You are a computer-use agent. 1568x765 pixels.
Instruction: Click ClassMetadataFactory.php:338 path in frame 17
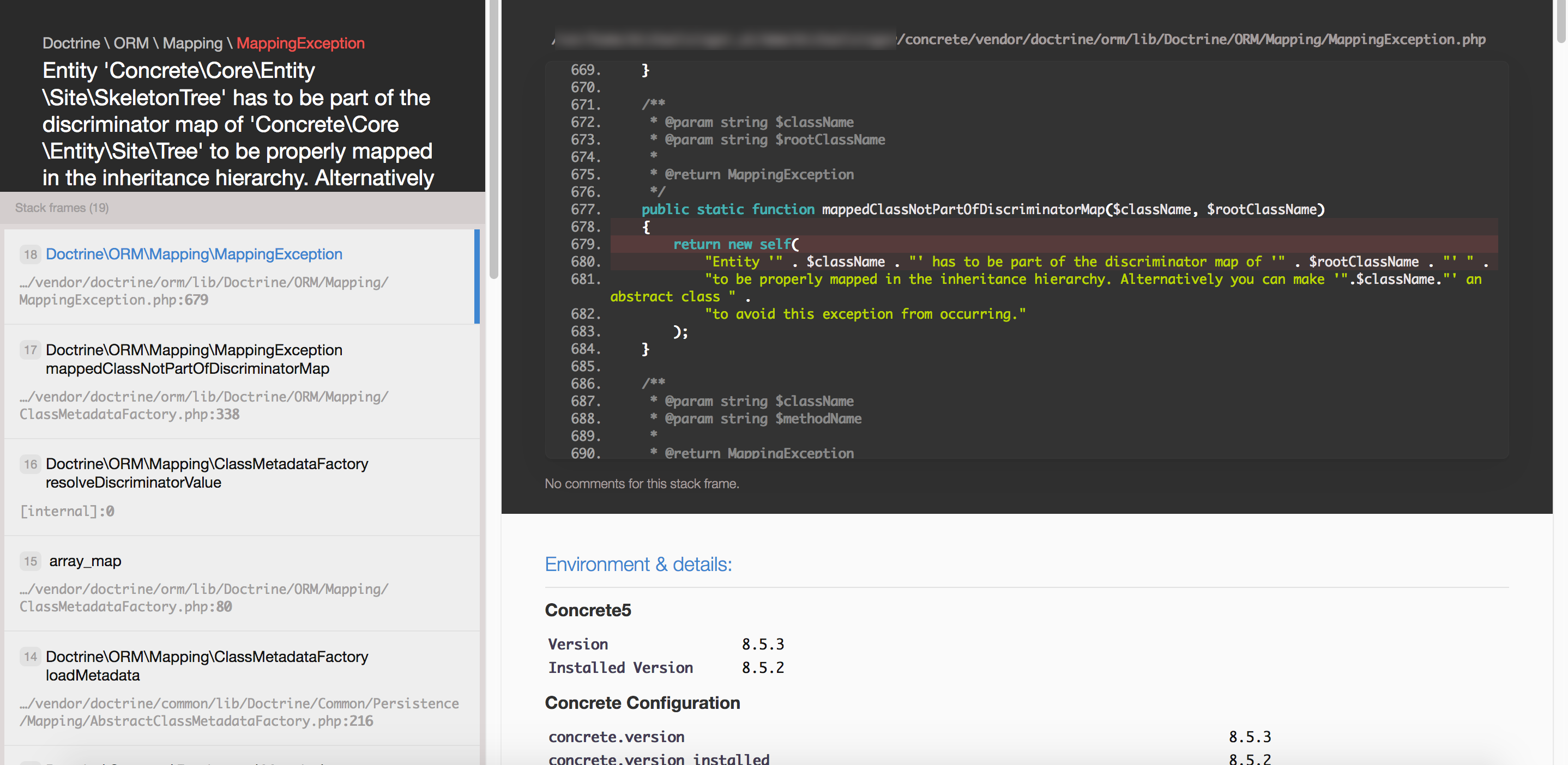click(203, 405)
